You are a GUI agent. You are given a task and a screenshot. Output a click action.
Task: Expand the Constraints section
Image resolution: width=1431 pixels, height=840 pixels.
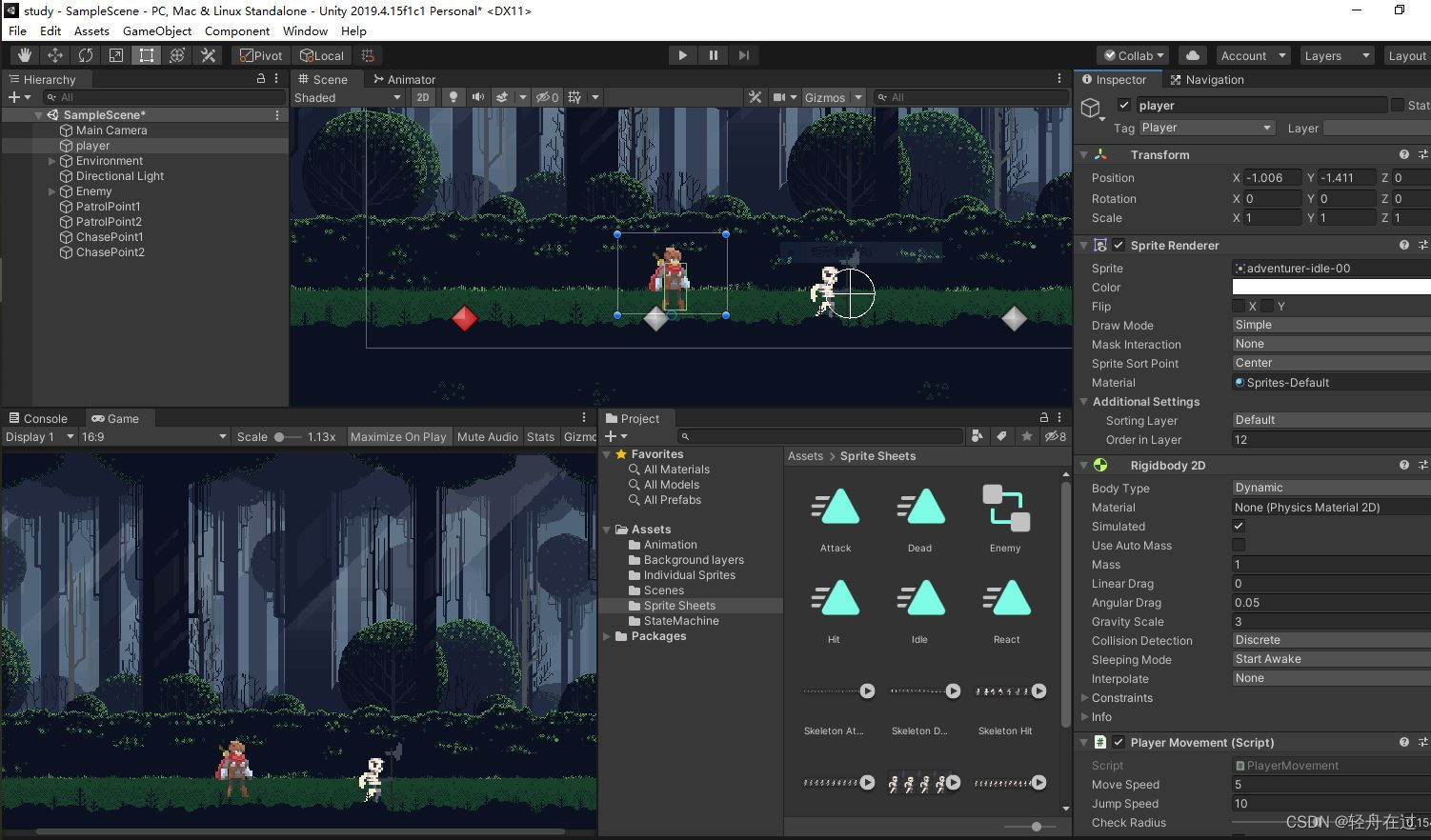coord(1084,697)
